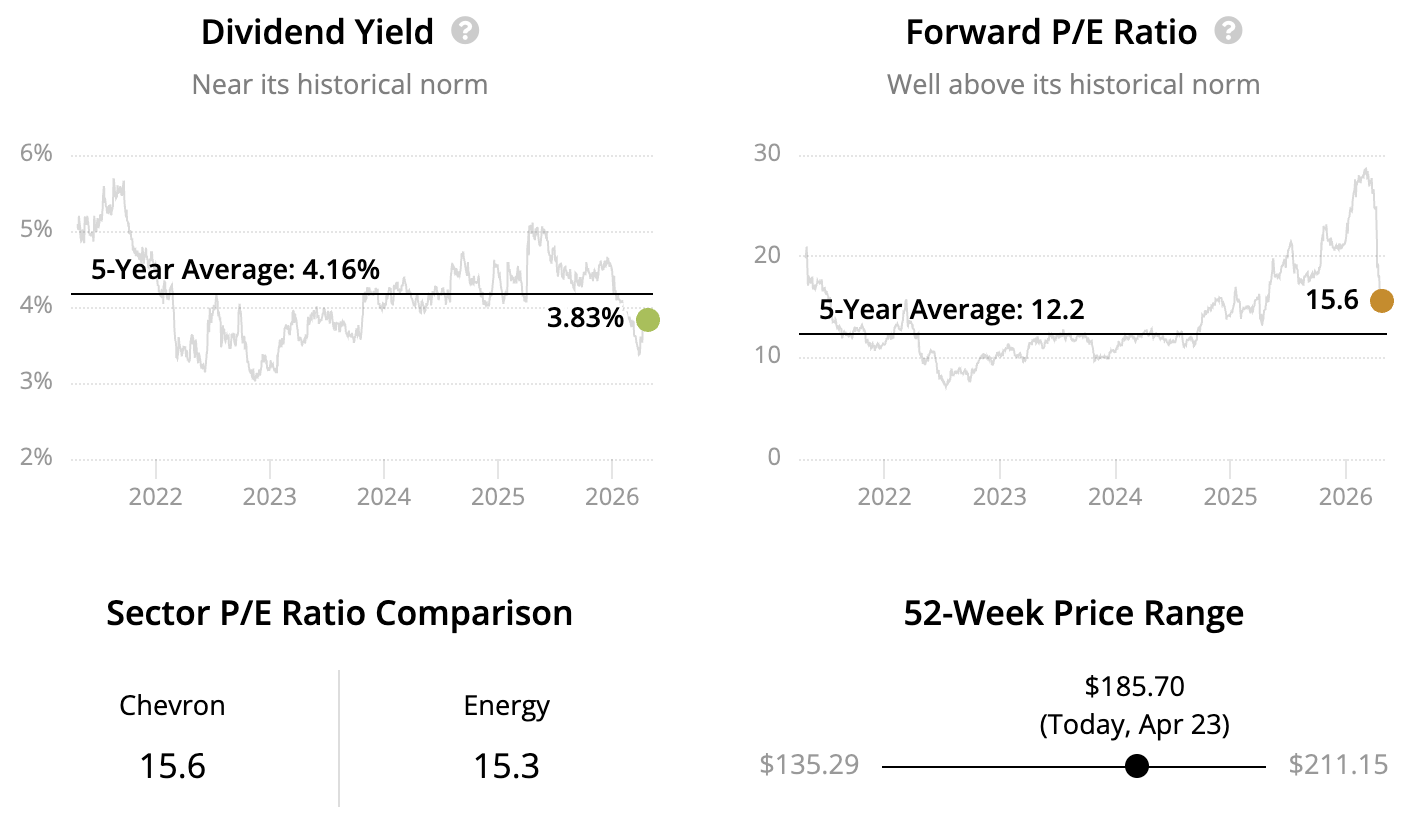Click the "Well above its historical norm" subtitle

pyautogui.click(x=1073, y=84)
